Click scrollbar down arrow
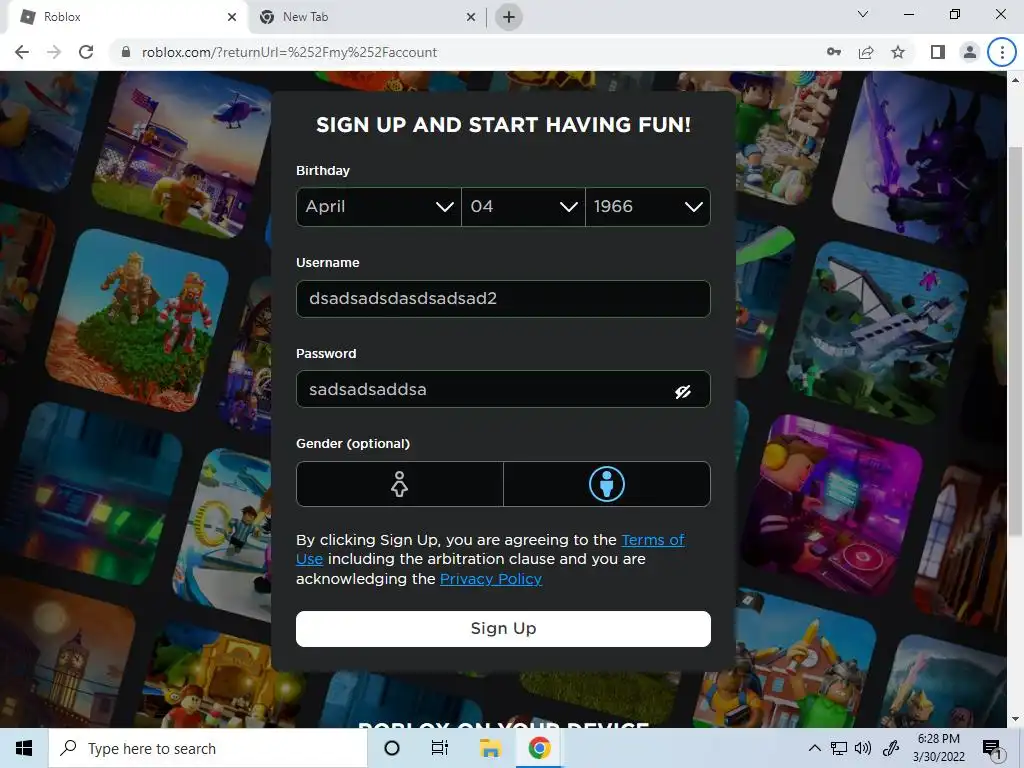 pyautogui.click(x=1015, y=720)
